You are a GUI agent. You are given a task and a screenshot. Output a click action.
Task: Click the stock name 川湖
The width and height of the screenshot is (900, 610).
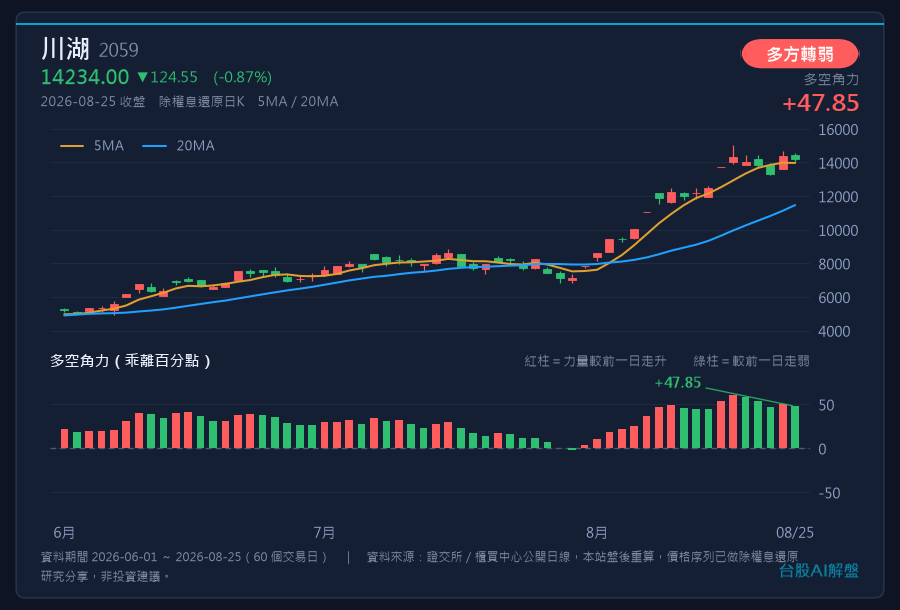point(65,49)
